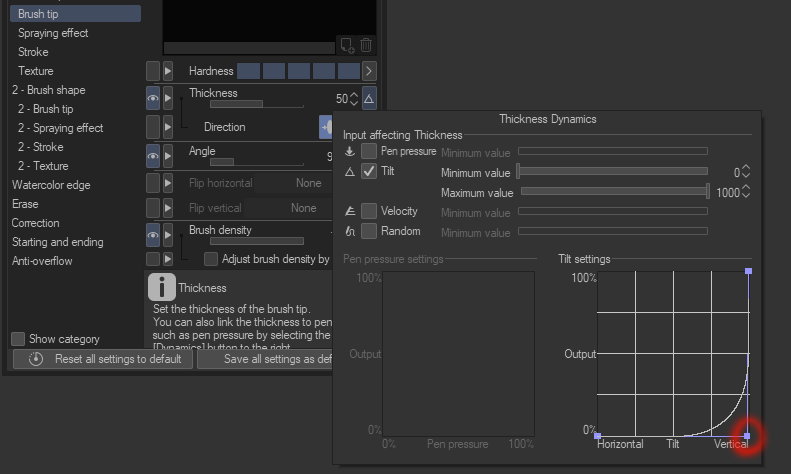Viewport: 791px width, 474px height.
Task: Expand the Thickness row arrow
Action: click(x=168, y=98)
